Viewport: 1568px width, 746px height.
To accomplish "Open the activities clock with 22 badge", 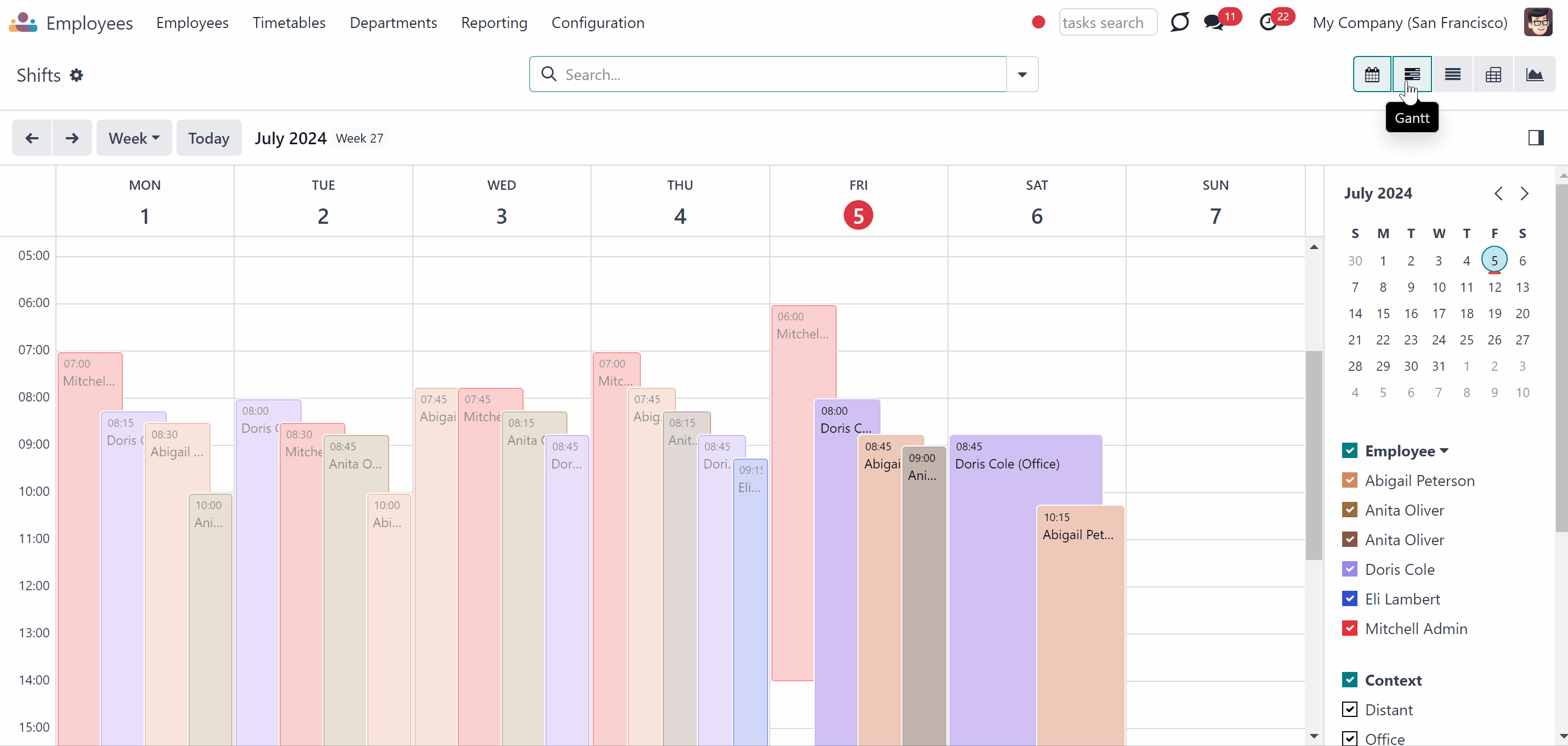I will click(1269, 22).
